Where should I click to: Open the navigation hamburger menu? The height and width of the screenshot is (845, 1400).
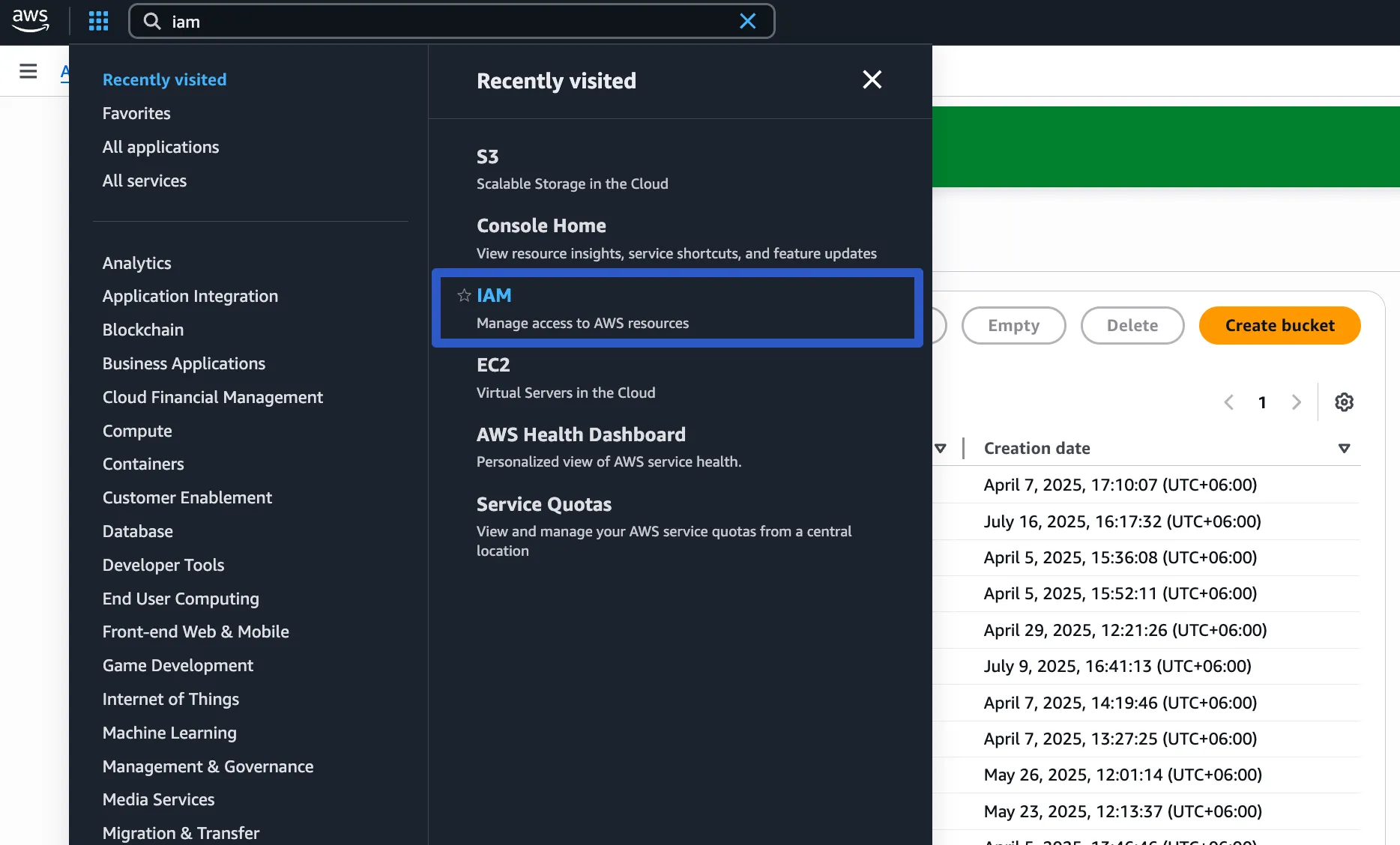pos(28,70)
